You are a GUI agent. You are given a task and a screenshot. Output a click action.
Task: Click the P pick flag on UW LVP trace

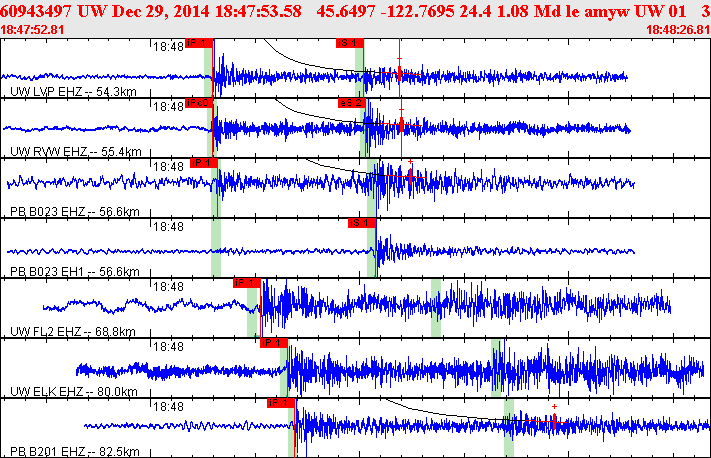tap(200, 44)
